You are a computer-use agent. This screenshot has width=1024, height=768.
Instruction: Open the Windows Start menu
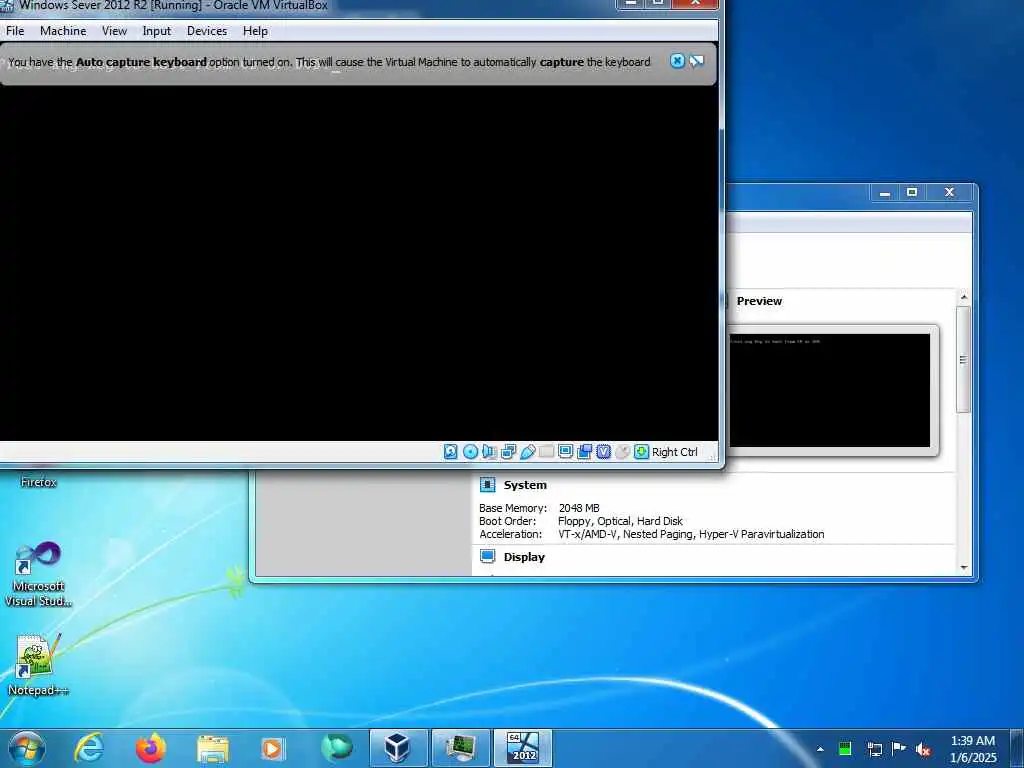(27, 748)
